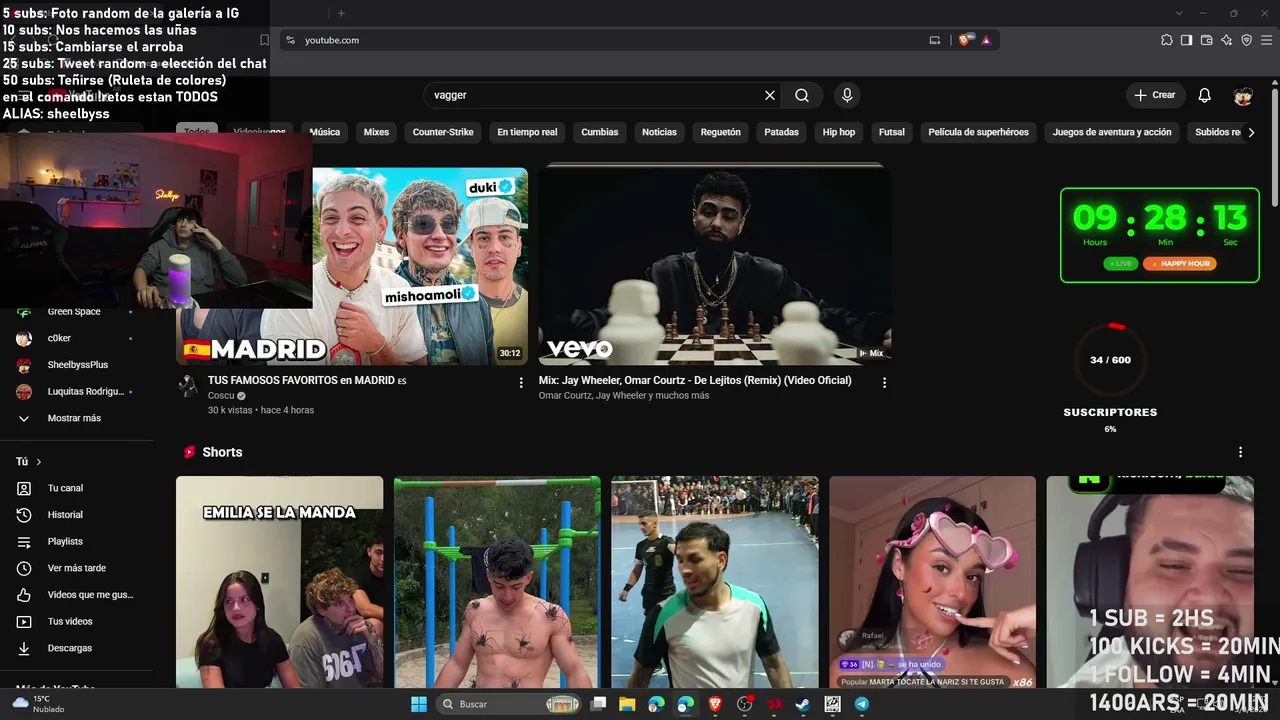The height and width of the screenshot is (720, 1280).
Task: Show more filter chips with right arrow
Action: click(x=1251, y=132)
